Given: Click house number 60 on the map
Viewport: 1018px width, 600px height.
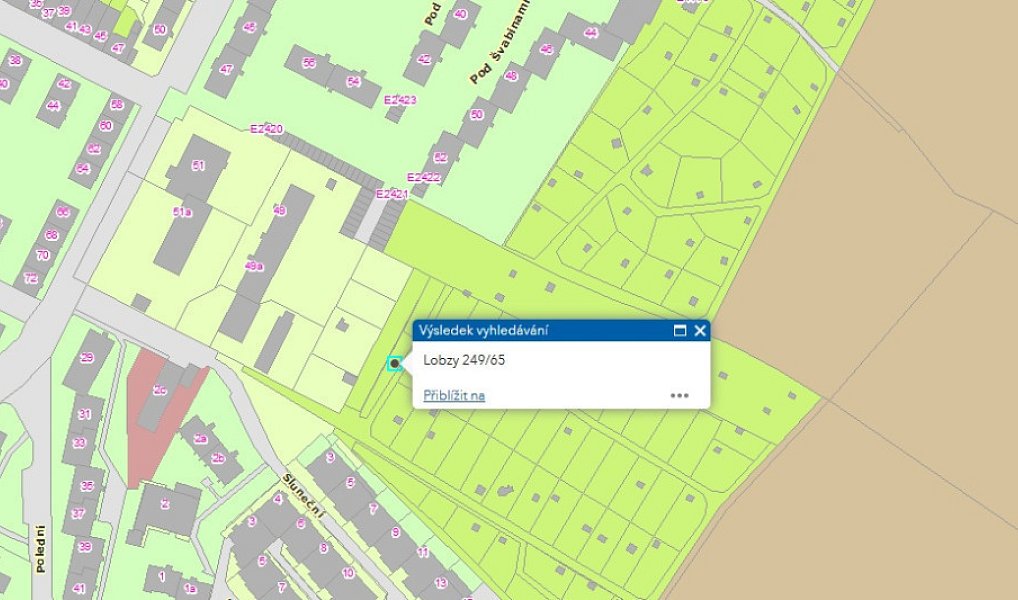Looking at the screenshot, I should pos(106,125).
